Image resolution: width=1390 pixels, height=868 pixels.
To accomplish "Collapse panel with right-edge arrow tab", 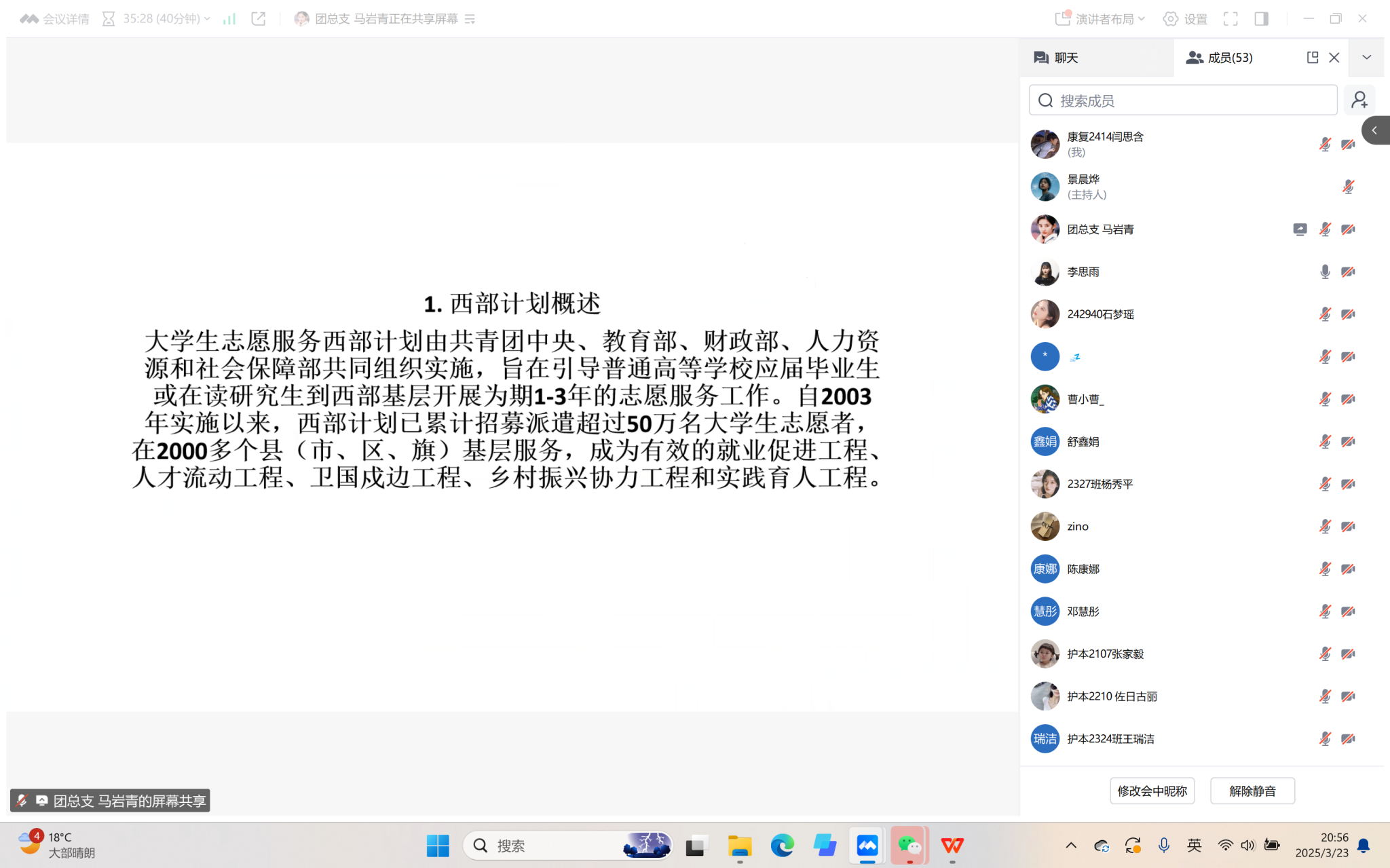I will click(x=1374, y=130).
